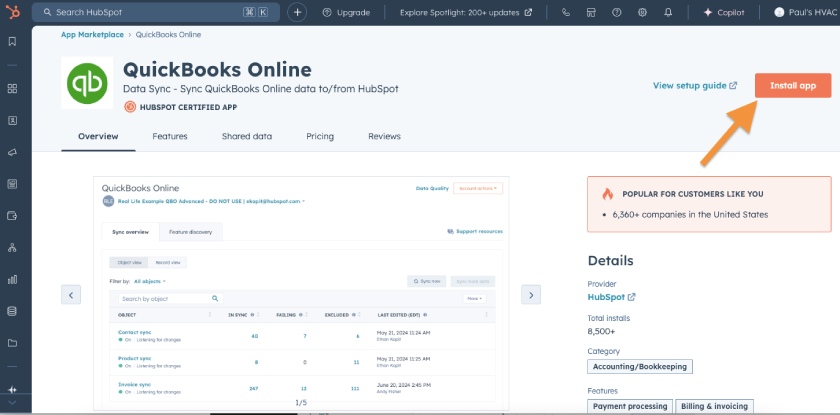Screen dimensions: 840x415
Task: Open Data Quality link in preview
Action: 432,188
